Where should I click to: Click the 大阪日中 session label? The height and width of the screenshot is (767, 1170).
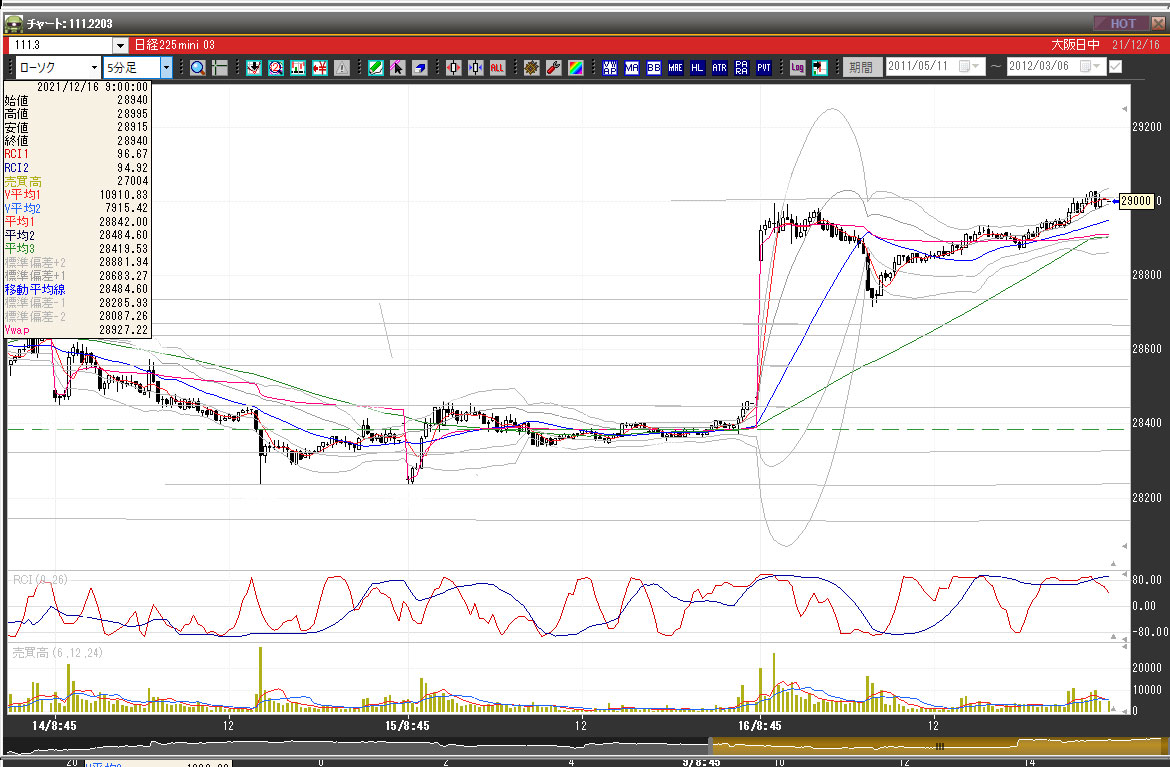[x=1075, y=45]
